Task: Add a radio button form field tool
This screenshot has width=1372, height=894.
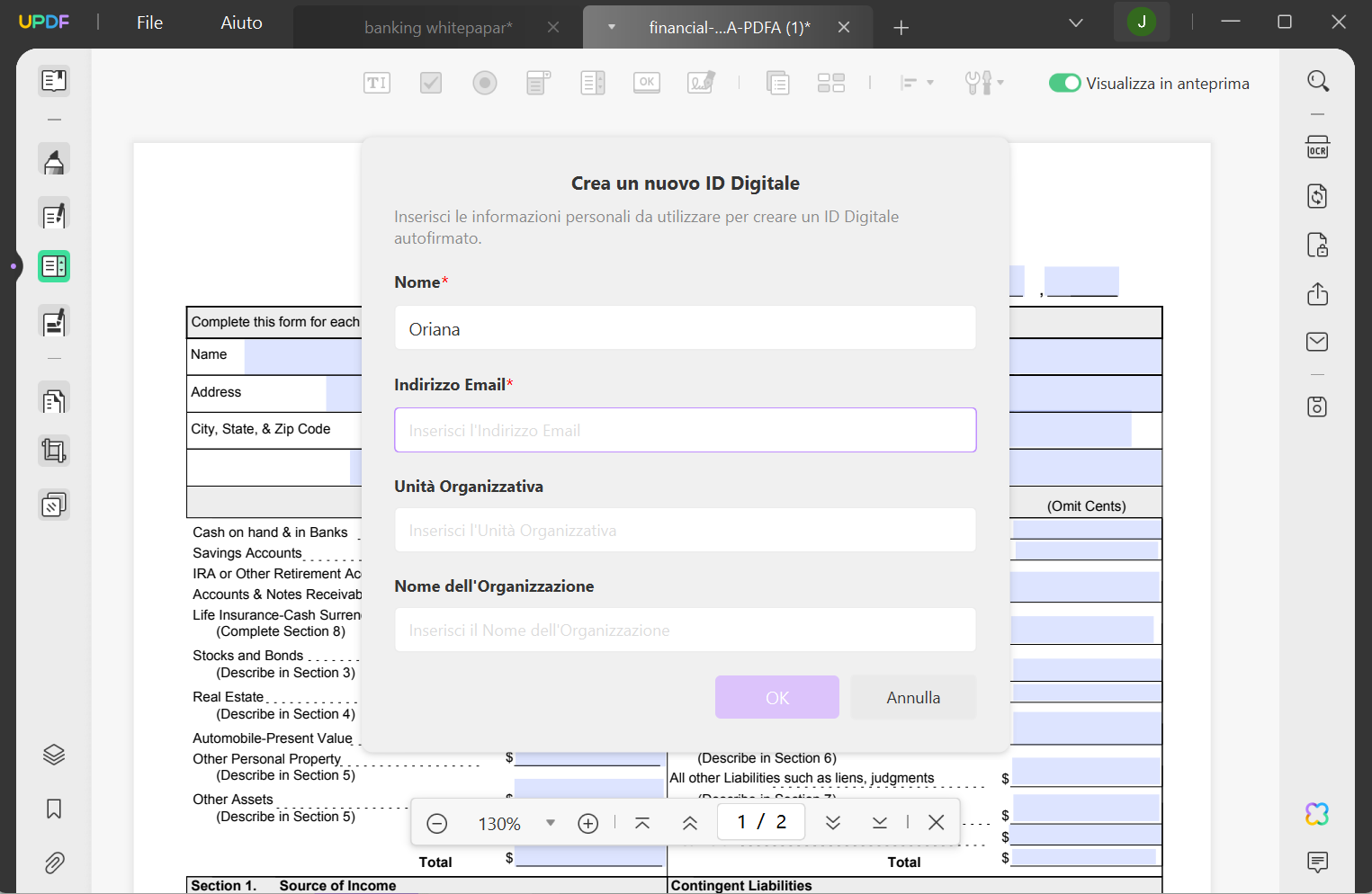Action: pos(485,83)
